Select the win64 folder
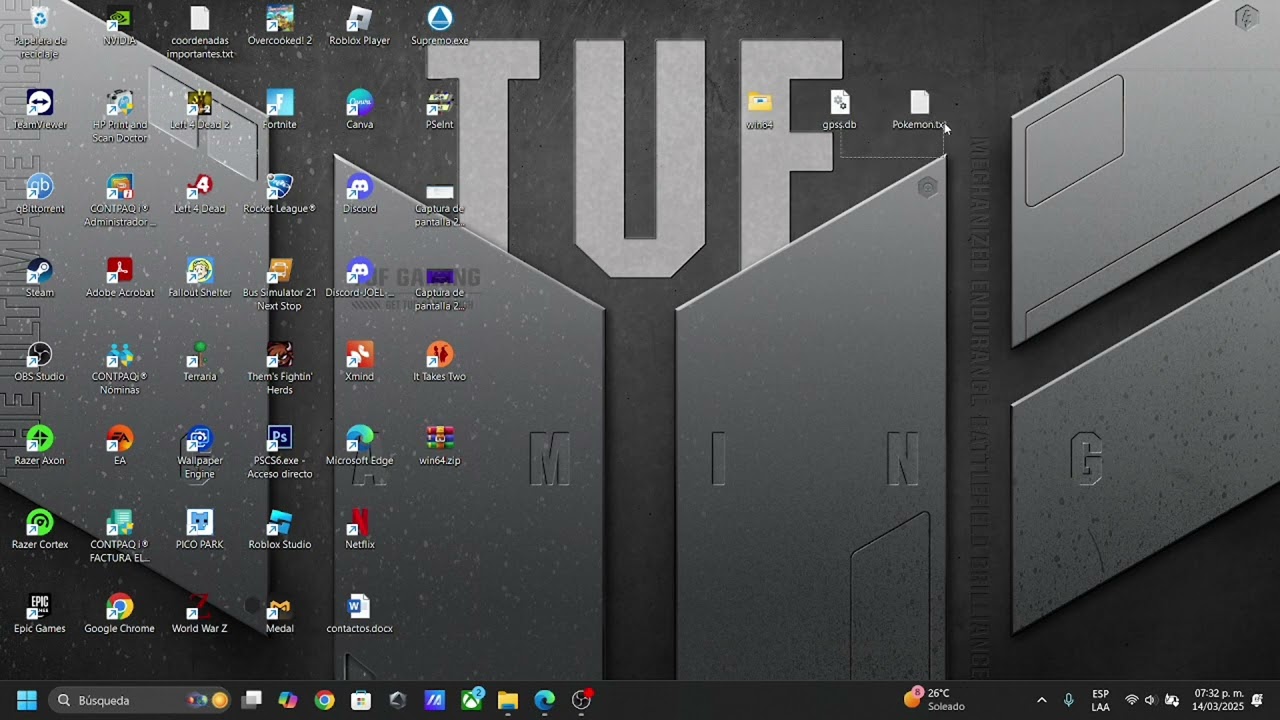 point(760,110)
